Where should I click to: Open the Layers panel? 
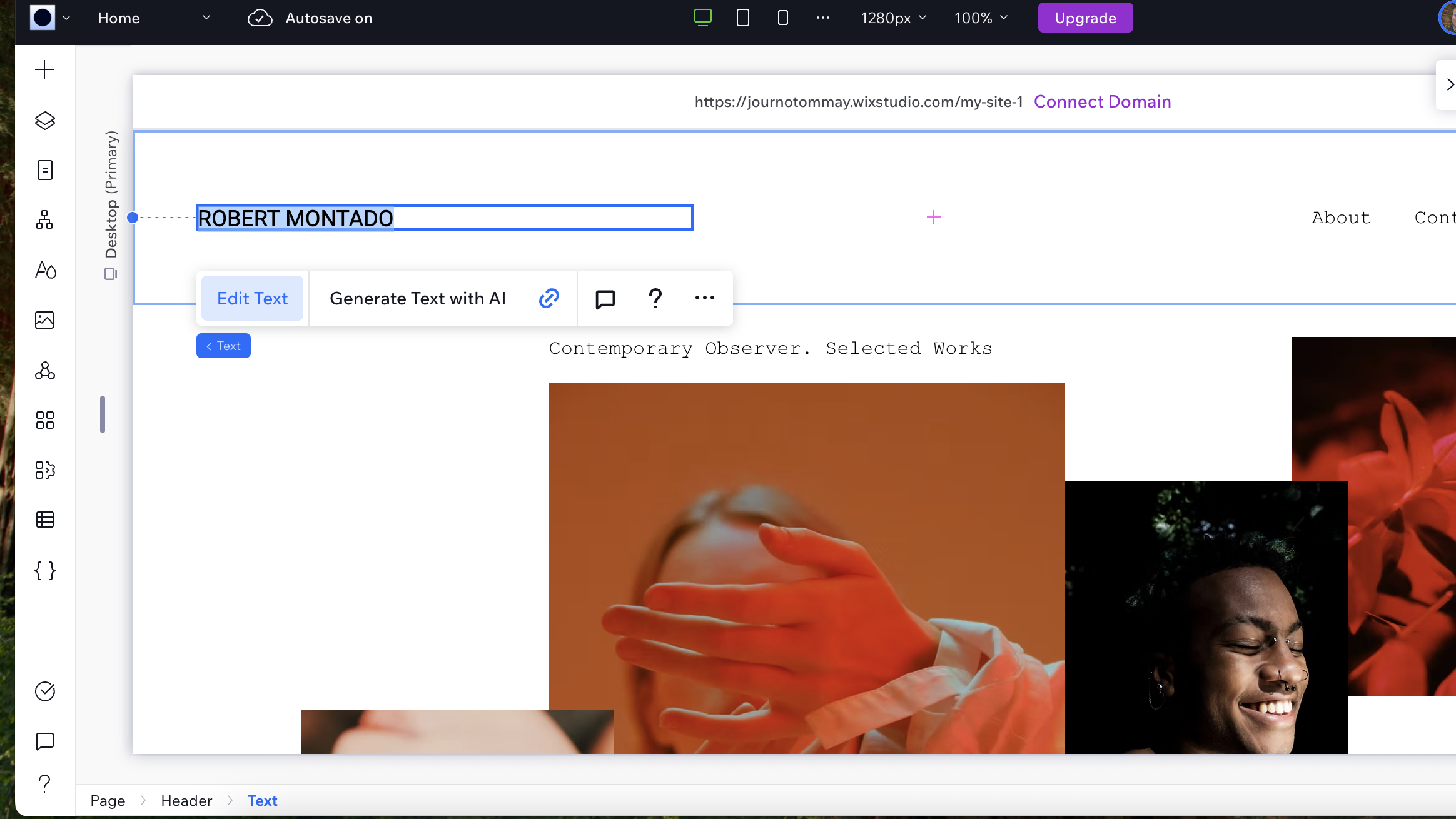44,120
